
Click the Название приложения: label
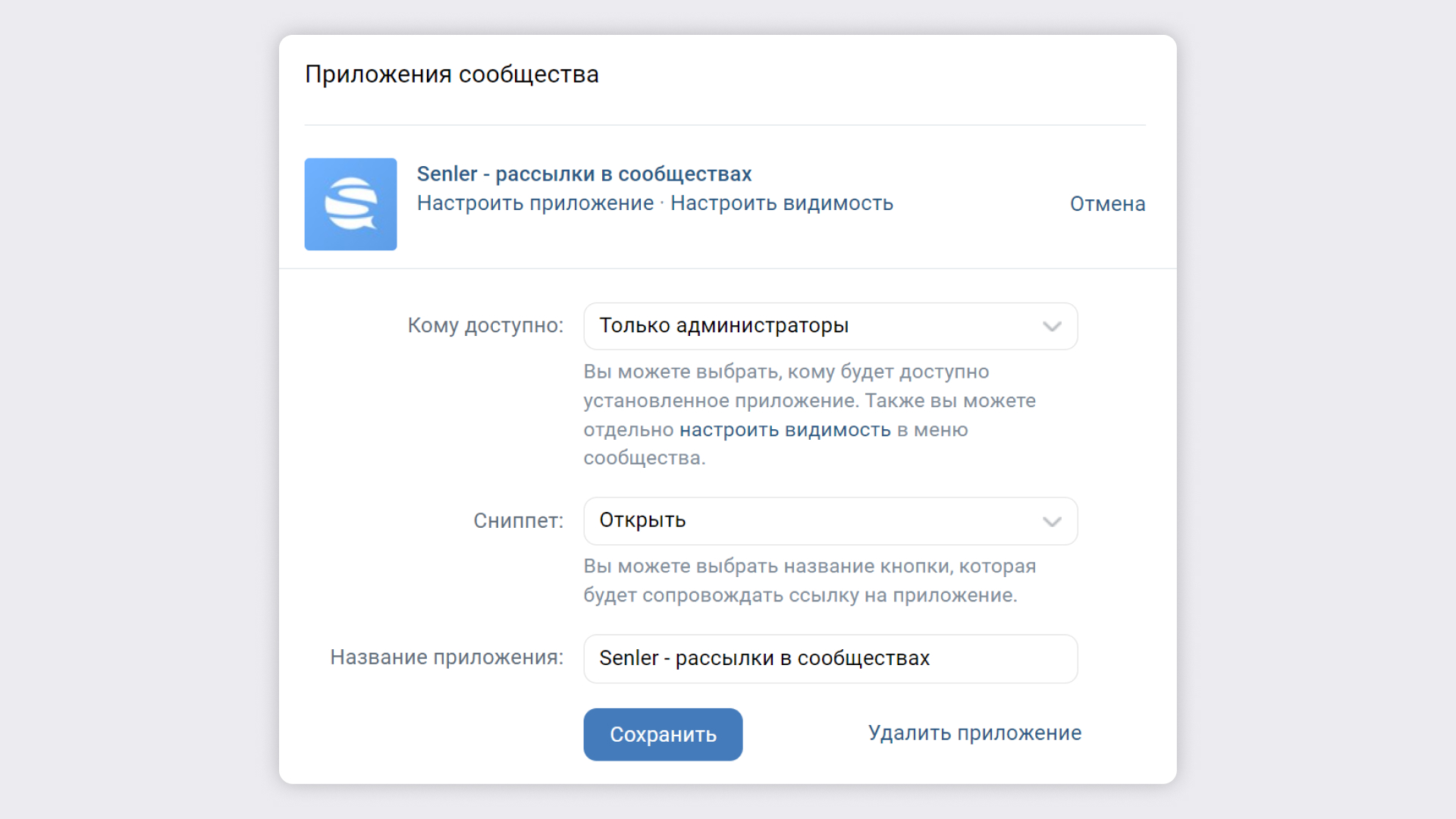coord(447,657)
